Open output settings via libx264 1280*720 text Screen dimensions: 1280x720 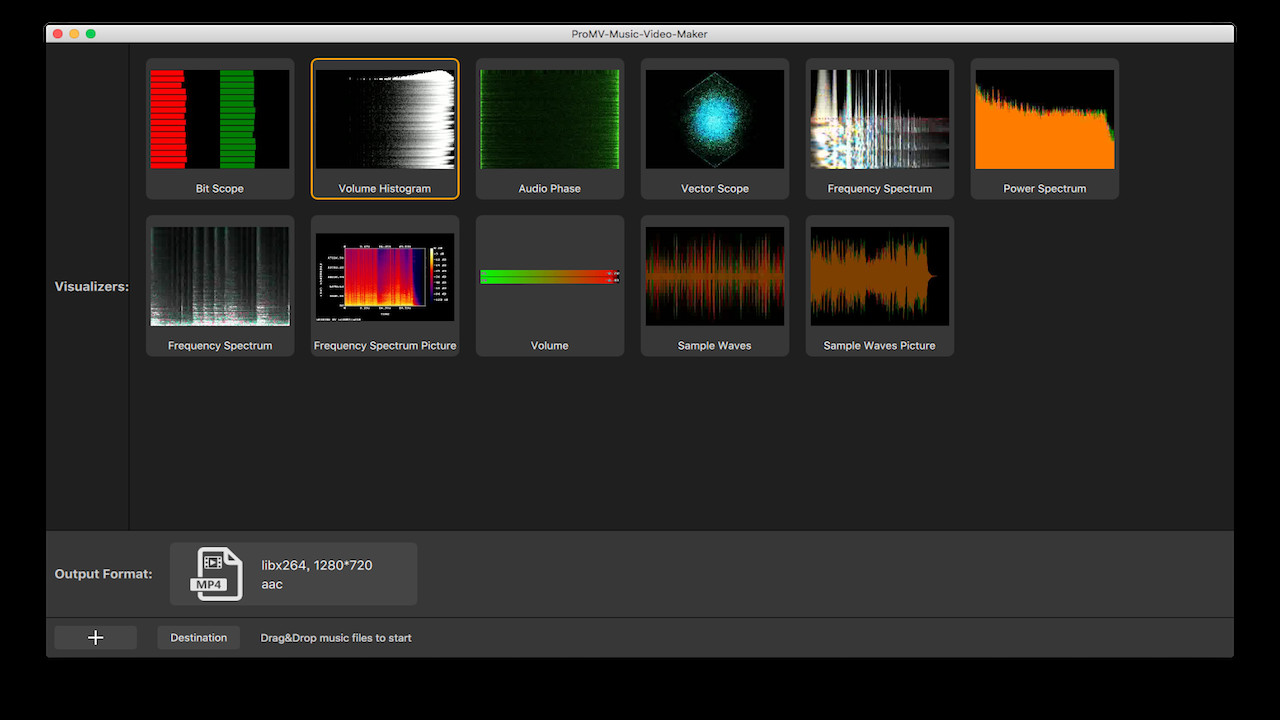point(317,565)
